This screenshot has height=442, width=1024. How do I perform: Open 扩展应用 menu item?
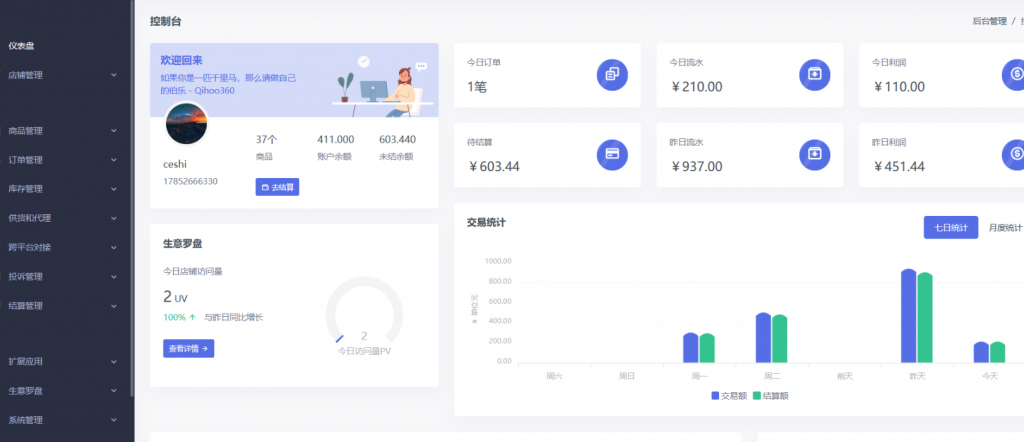pyautogui.click(x=25, y=361)
